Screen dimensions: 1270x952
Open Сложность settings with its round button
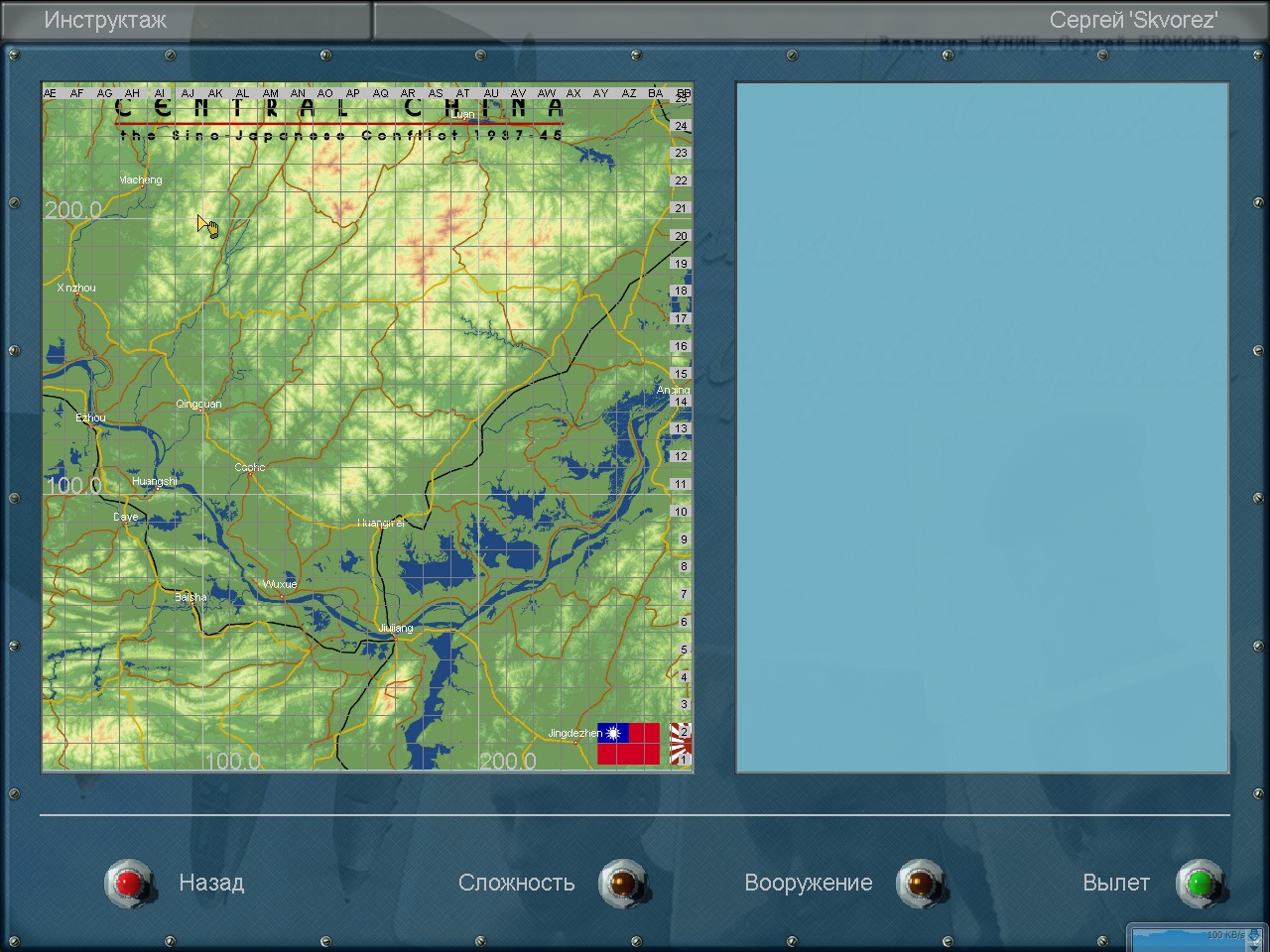(623, 883)
